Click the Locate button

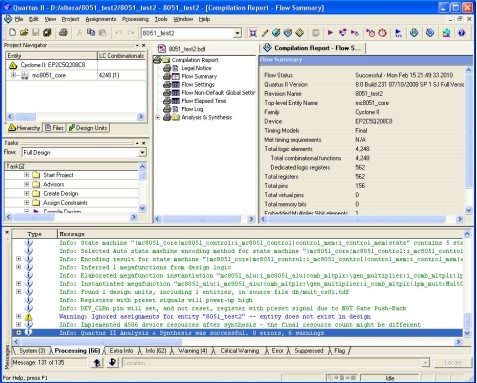pos(453,362)
